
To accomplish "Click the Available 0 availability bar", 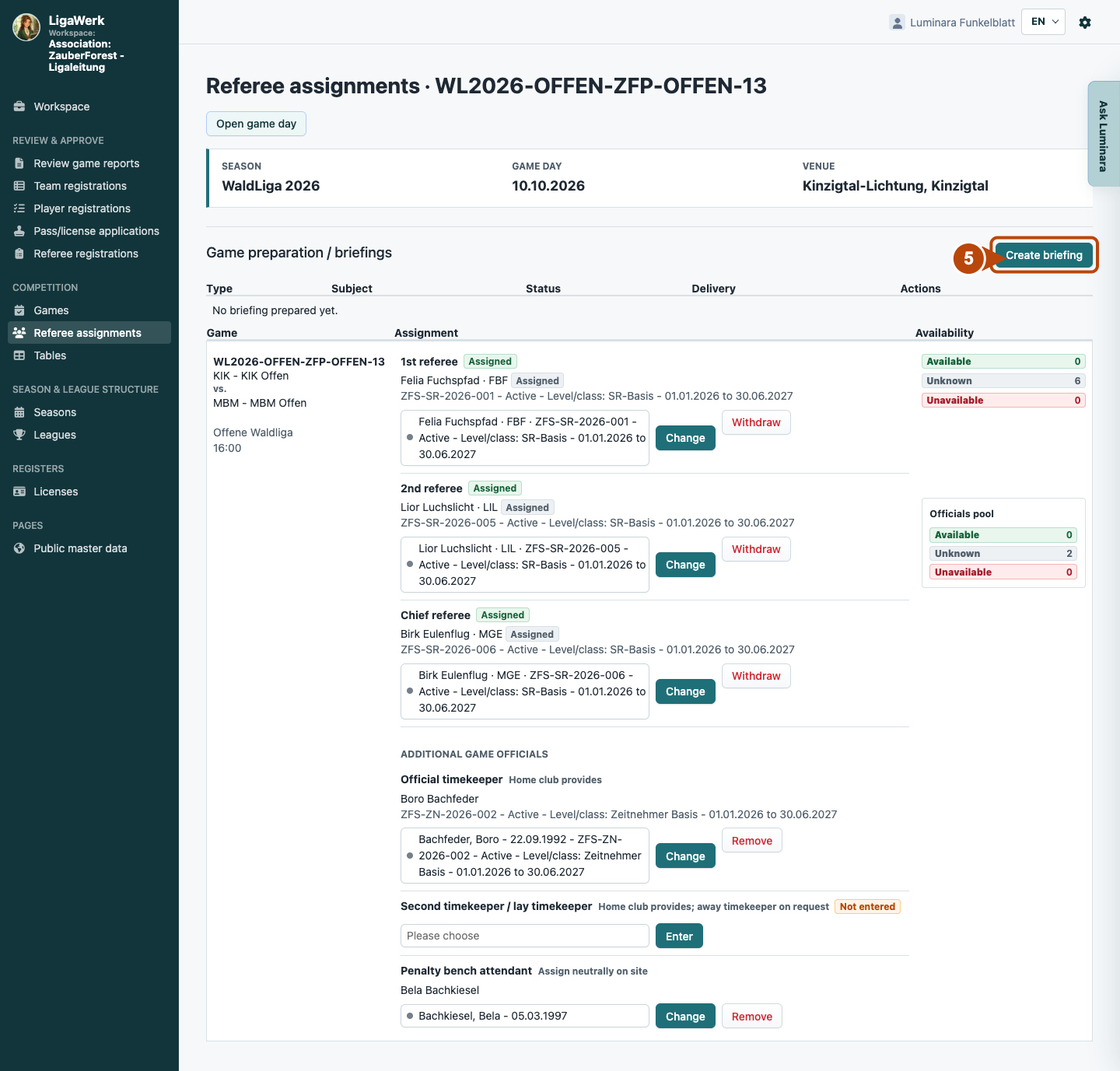I will point(1003,362).
